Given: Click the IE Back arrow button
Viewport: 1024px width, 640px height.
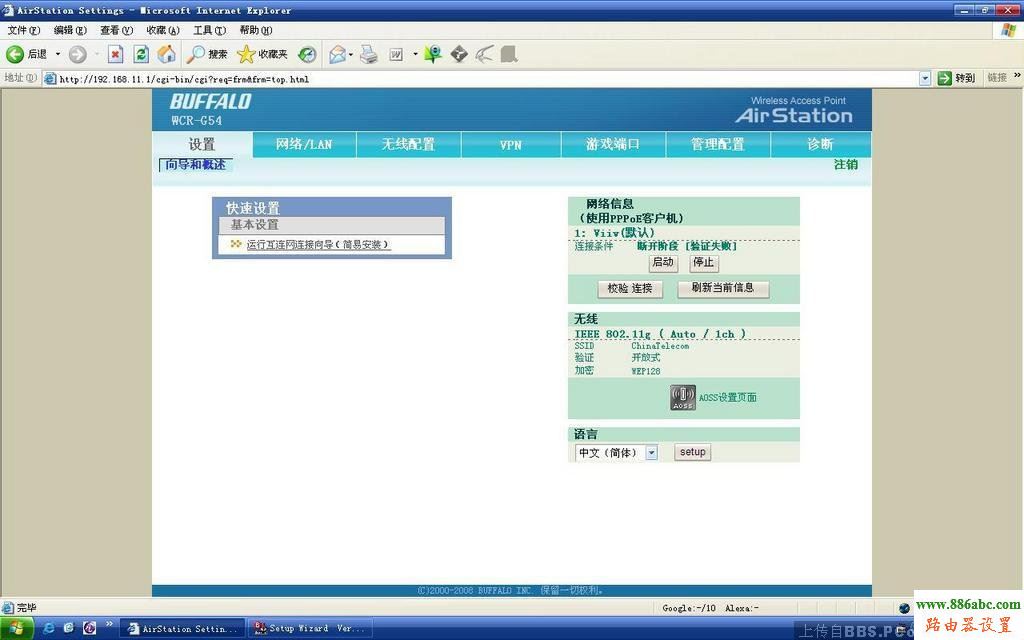Looking at the screenshot, I should pos(16,54).
